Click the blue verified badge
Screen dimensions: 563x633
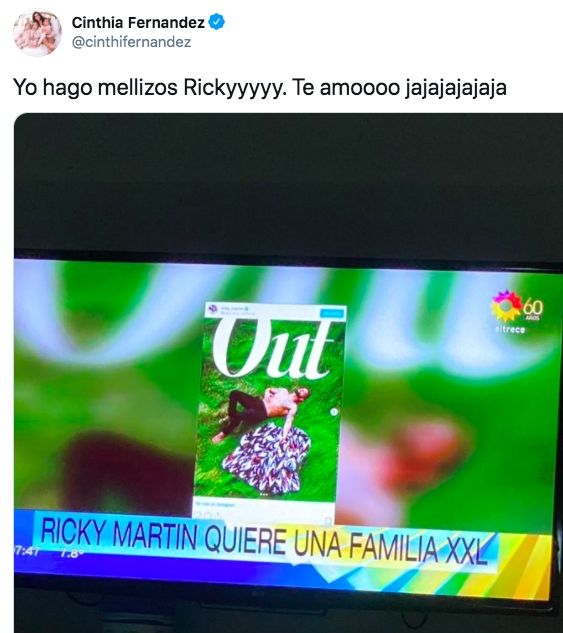216,22
